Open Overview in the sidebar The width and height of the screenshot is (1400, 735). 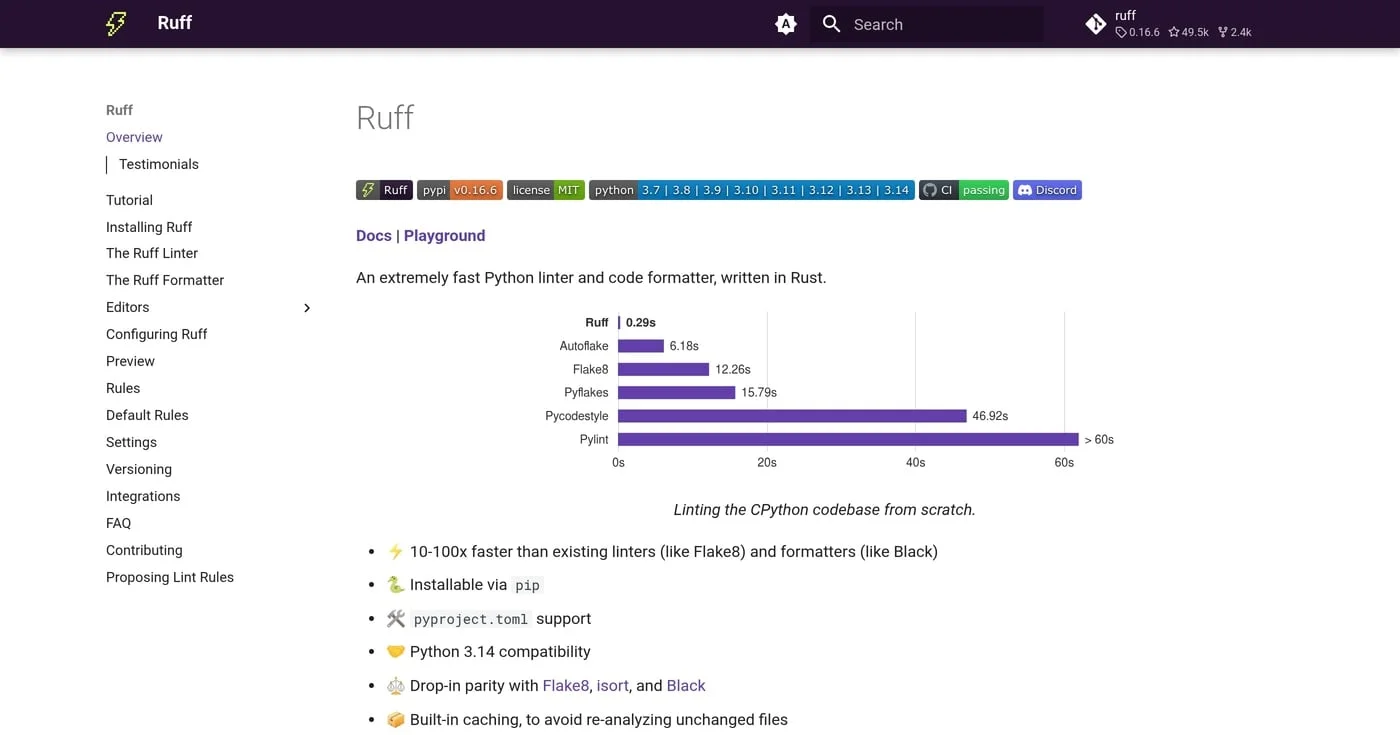(x=134, y=137)
